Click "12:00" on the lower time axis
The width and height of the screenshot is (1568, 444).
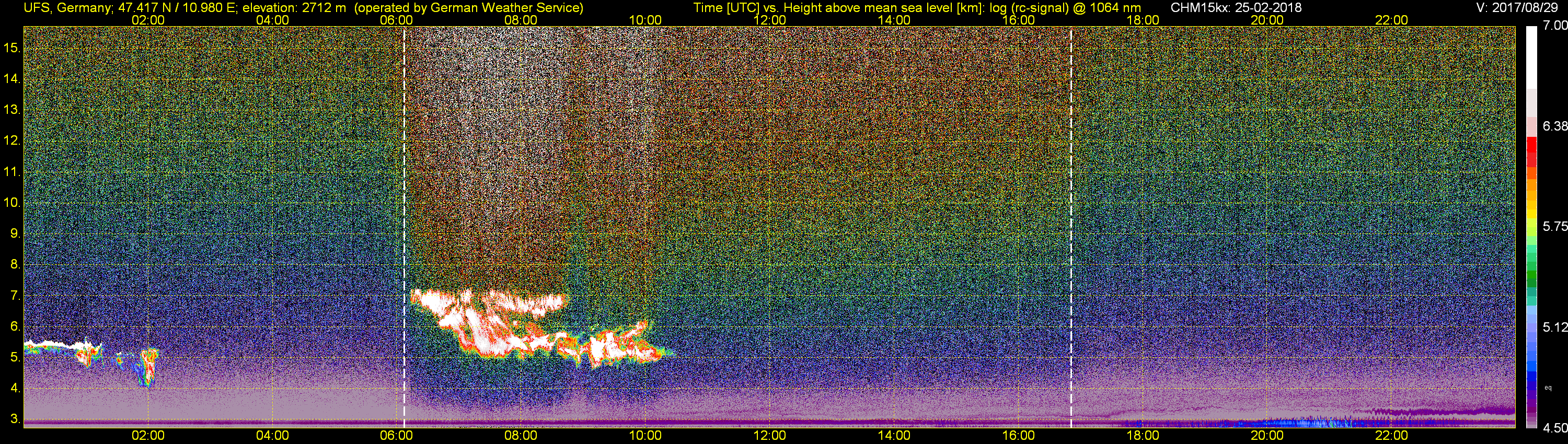769,436
